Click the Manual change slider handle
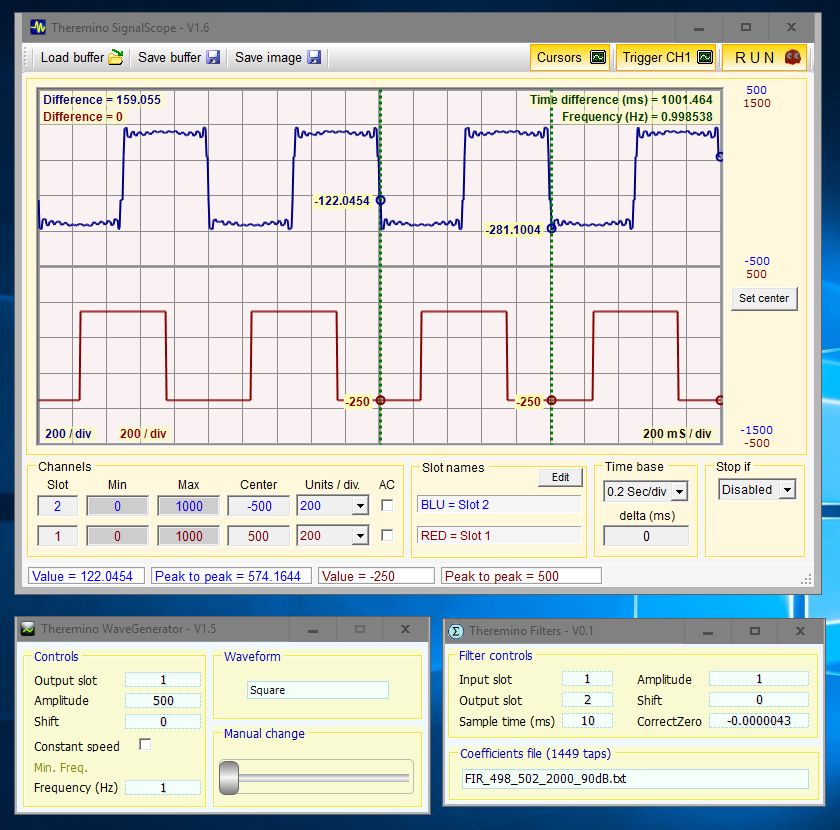This screenshot has height=830, width=840. click(229, 776)
